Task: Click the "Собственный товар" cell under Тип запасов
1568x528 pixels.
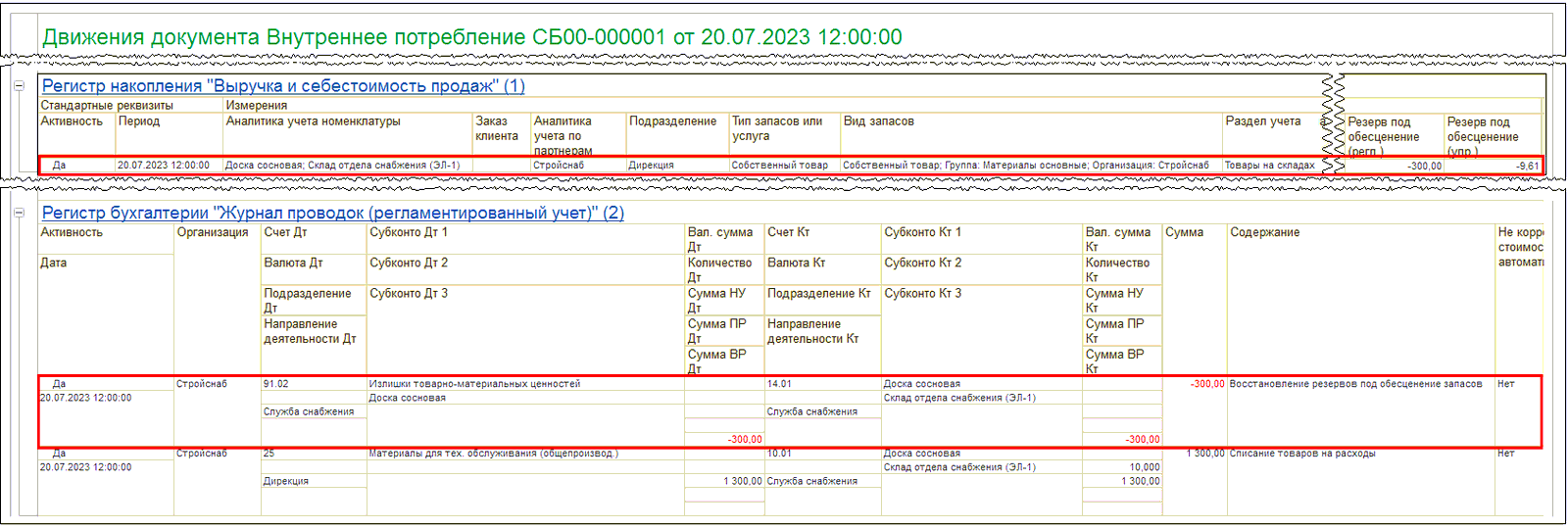Action: pyautogui.click(x=779, y=166)
